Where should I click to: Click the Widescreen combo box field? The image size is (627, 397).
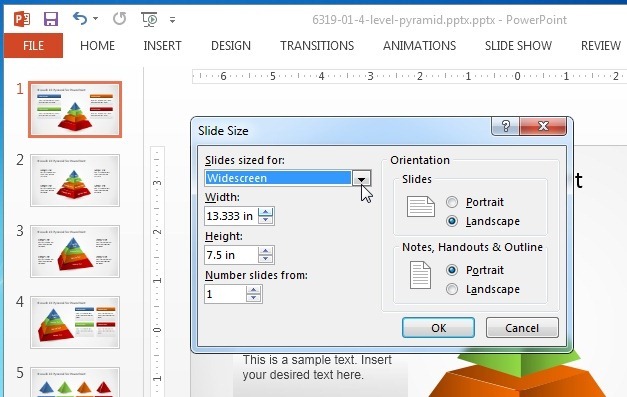(278, 178)
